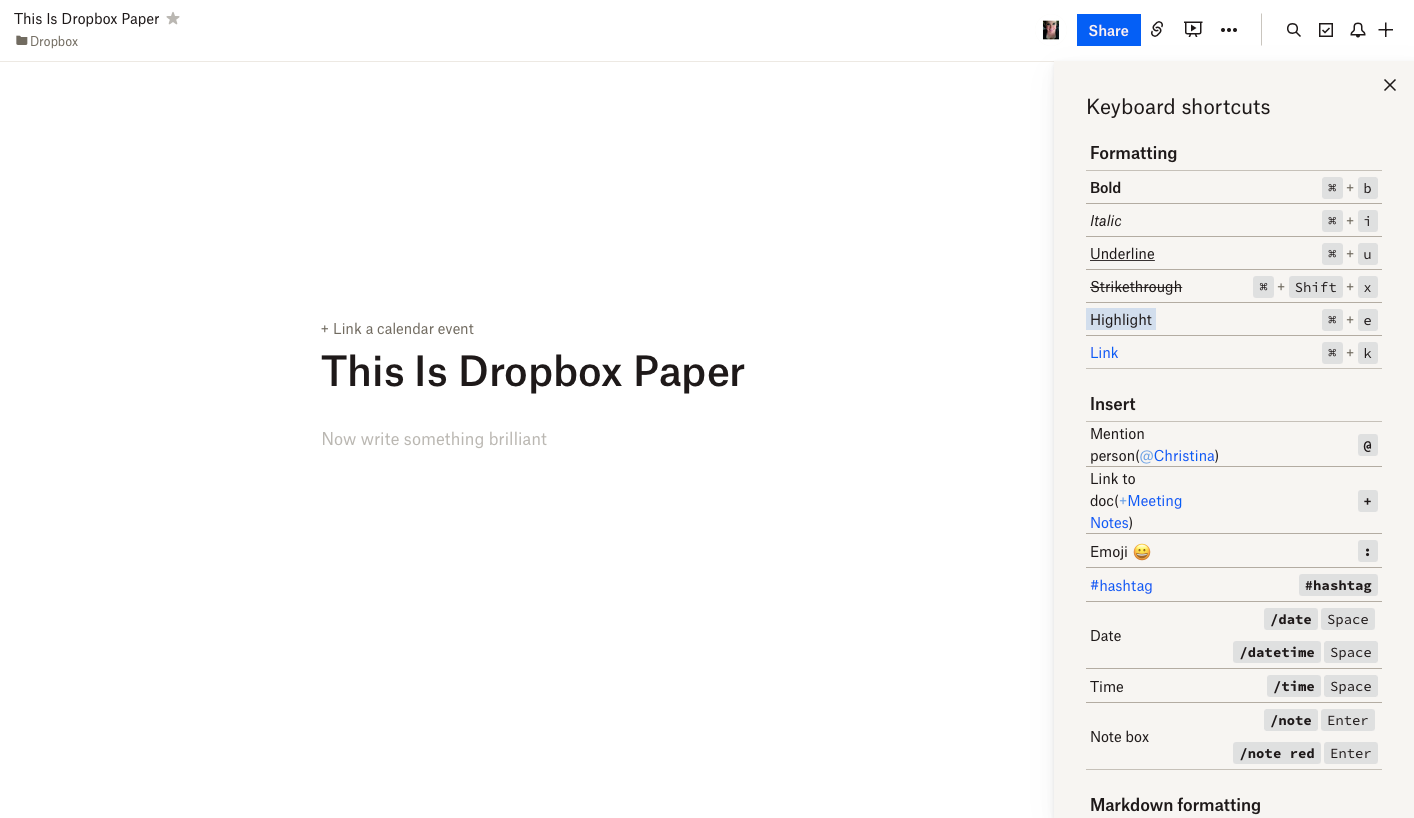Dismiss the Keyboard shortcuts panel
Screen dimensions: 1414x818
[x=1389, y=85]
